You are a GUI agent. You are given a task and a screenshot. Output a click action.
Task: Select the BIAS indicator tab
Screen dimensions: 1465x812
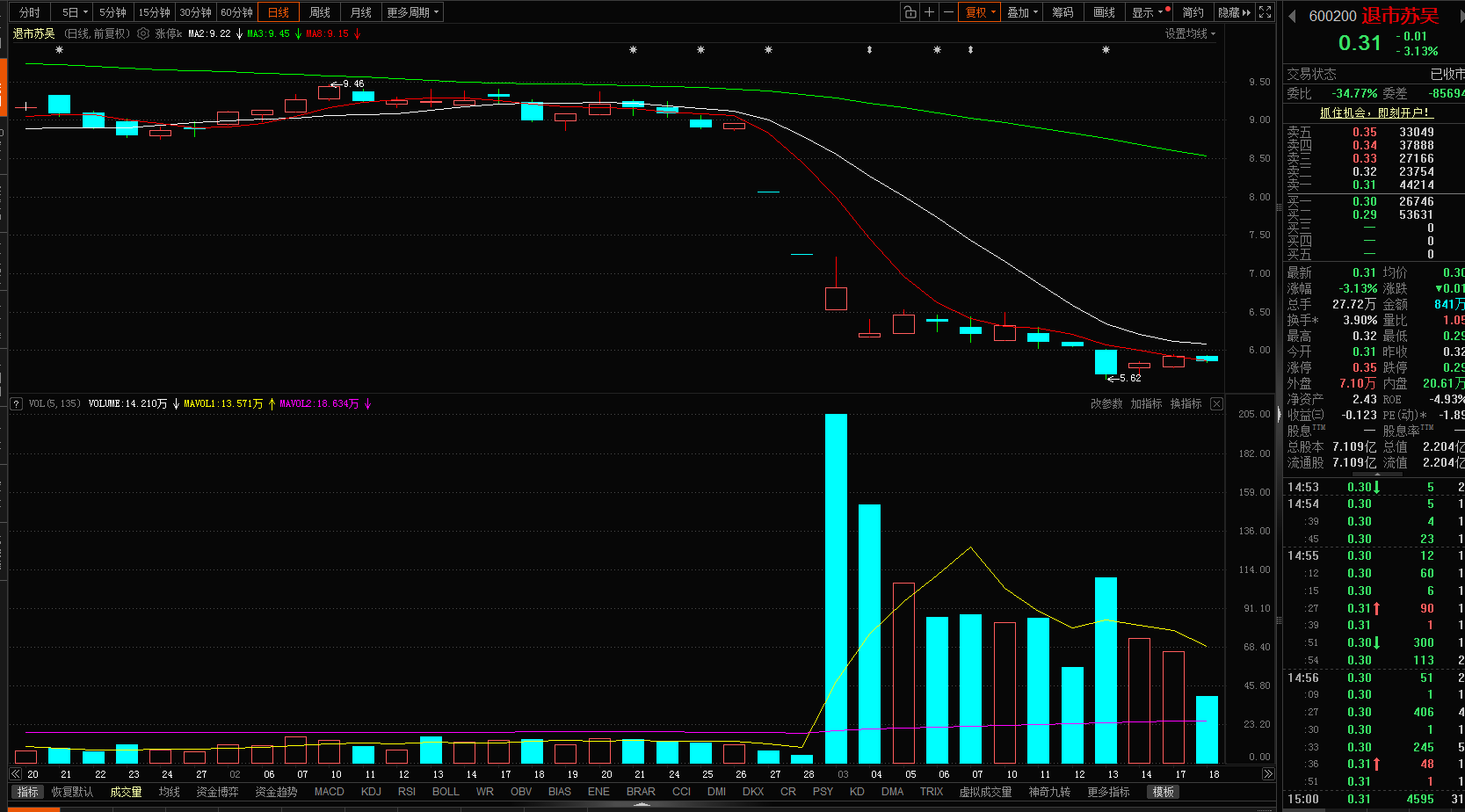click(560, 792)
